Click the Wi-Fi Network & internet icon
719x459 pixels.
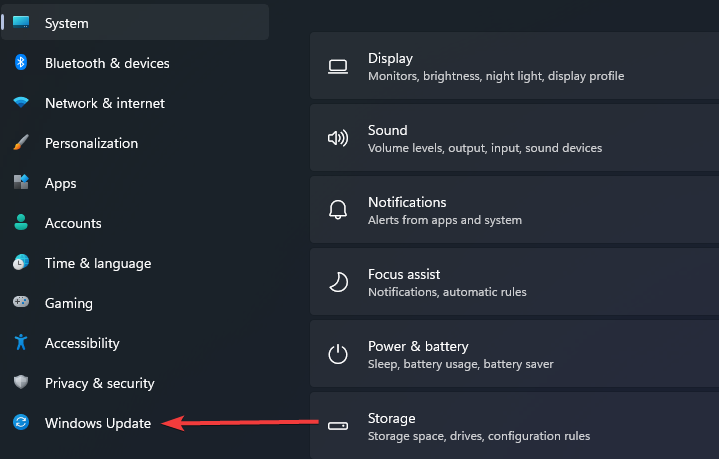click(x=21, y=102)
